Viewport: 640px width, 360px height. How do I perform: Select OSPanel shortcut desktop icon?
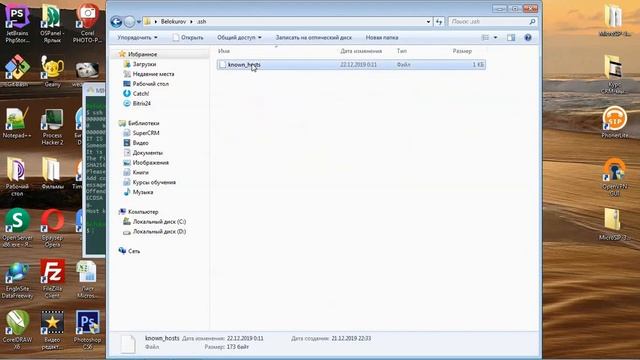[x=52, y=24]
